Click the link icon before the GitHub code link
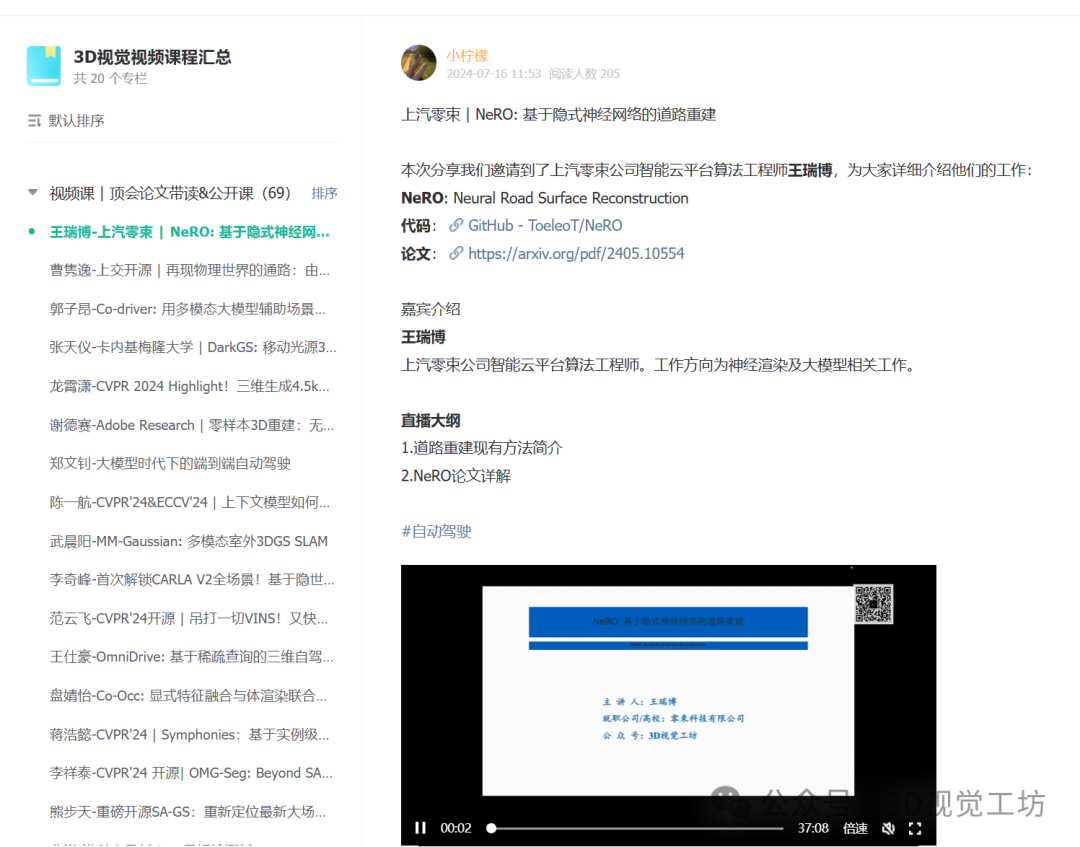The width and height of the screenshot is (1080, 847). click(458, 225)
